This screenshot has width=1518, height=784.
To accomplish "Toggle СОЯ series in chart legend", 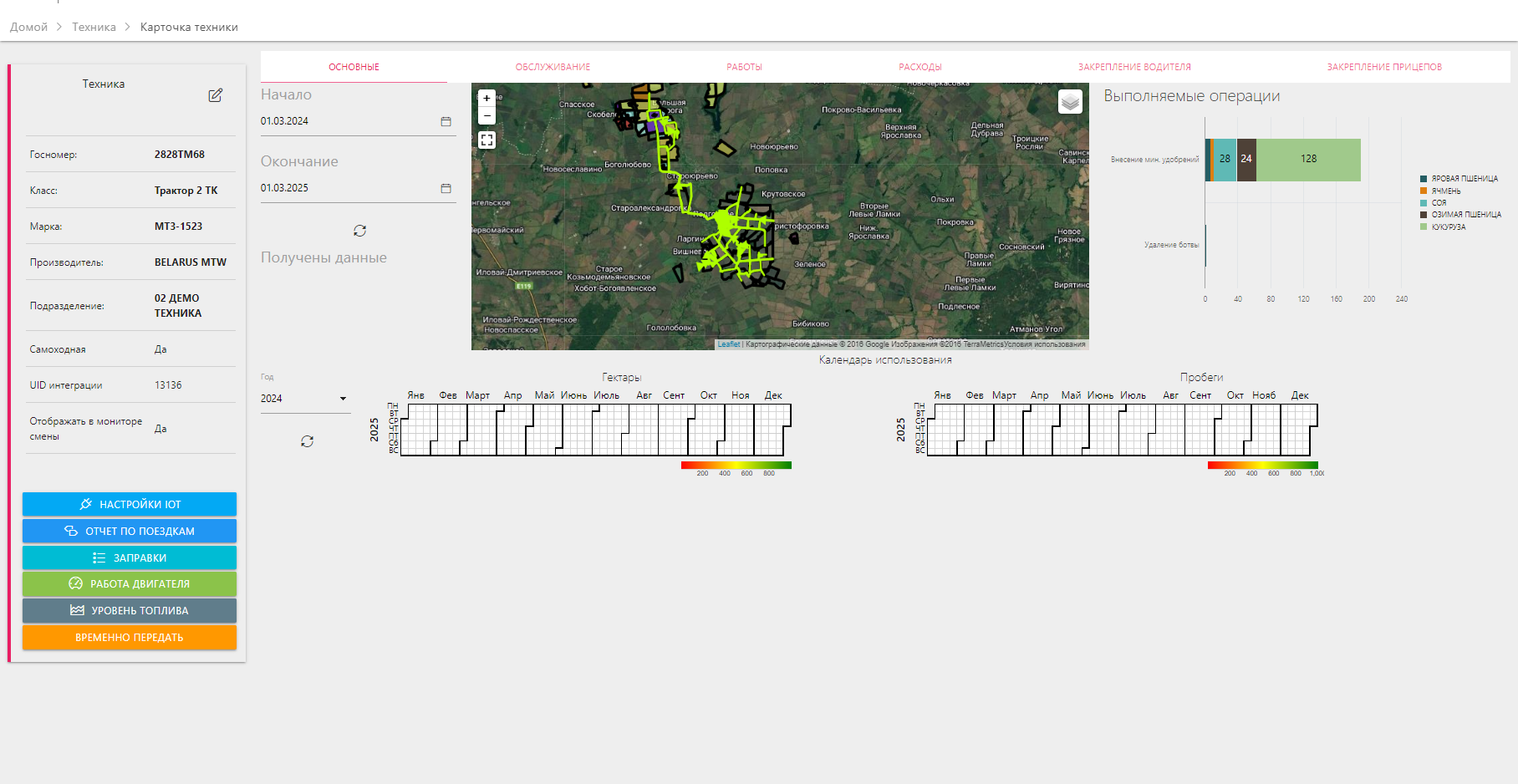I will [x=1438, y=203].
